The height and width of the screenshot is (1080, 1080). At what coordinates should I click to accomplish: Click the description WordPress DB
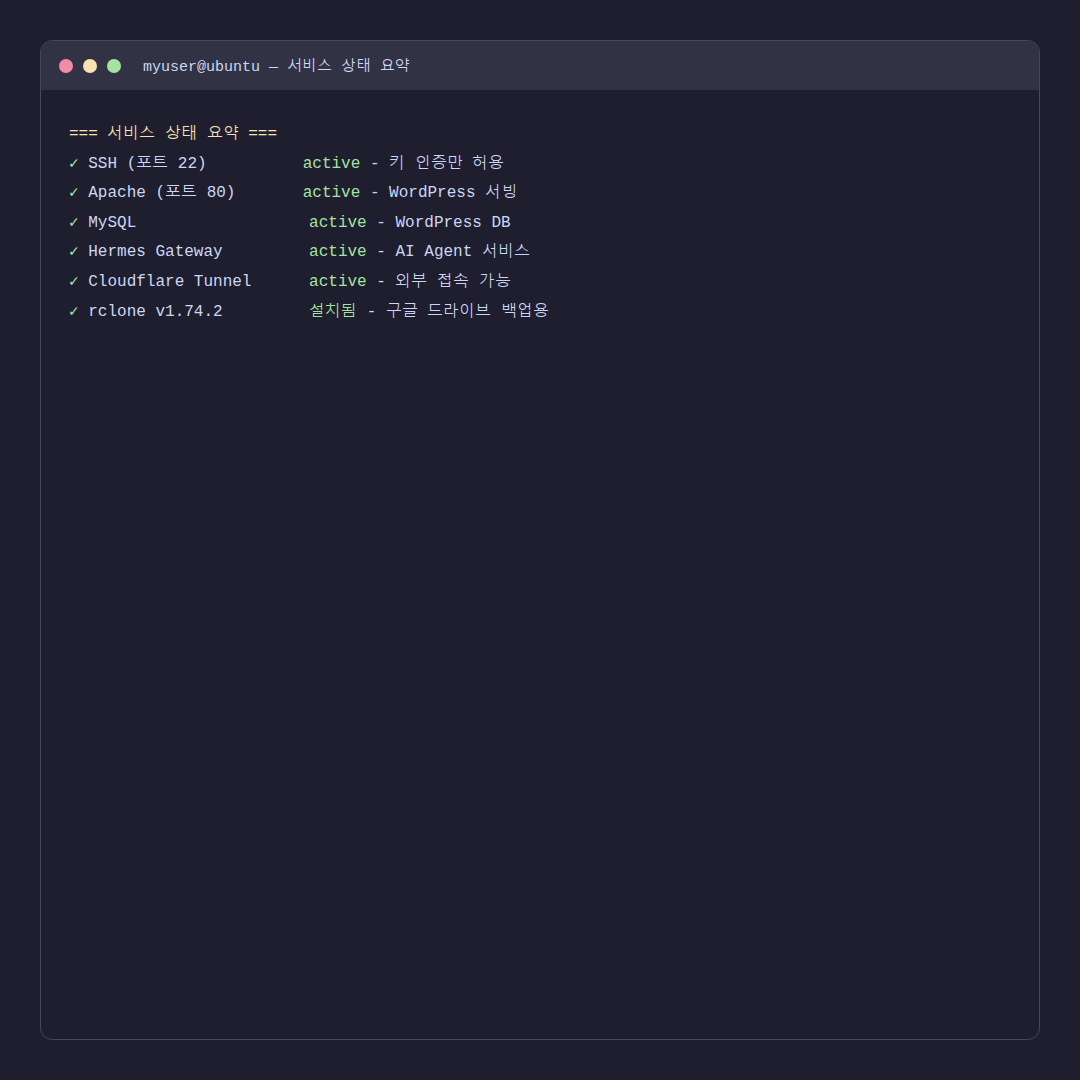click(453, 222)
